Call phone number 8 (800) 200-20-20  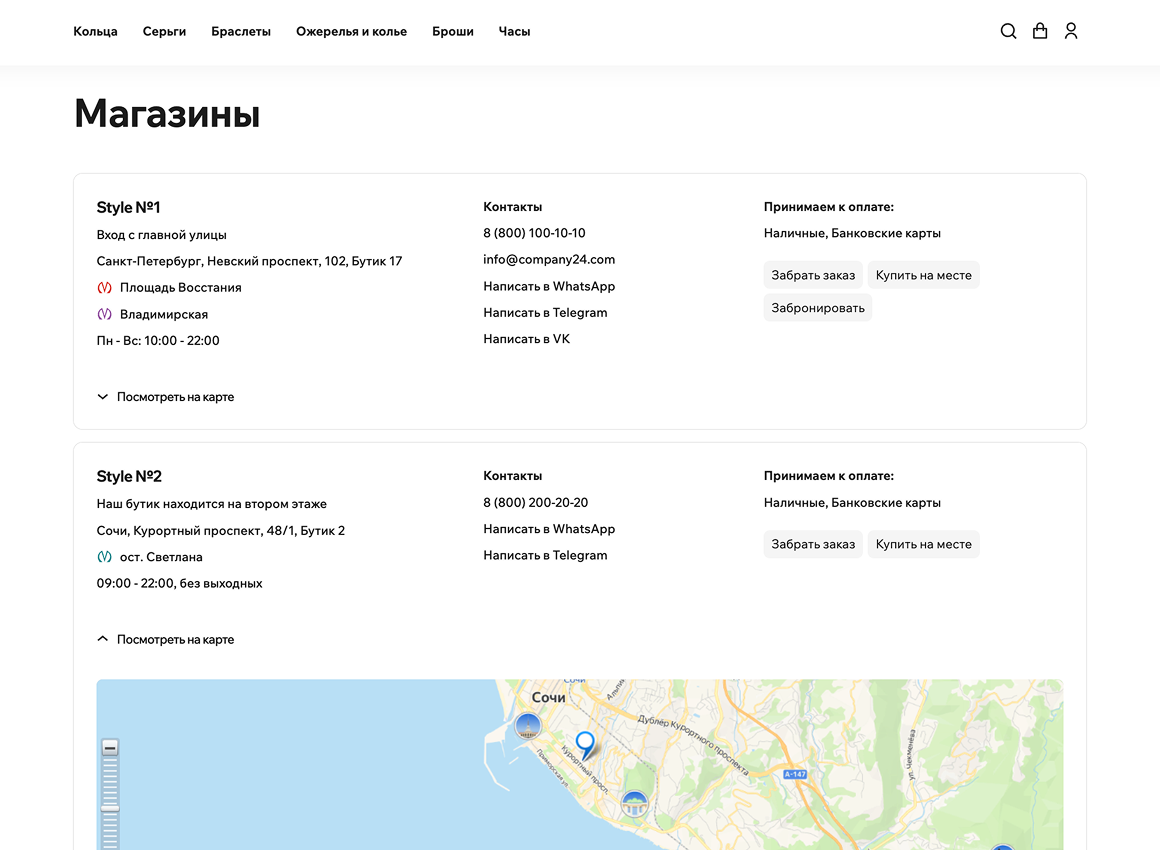point(535,503)
